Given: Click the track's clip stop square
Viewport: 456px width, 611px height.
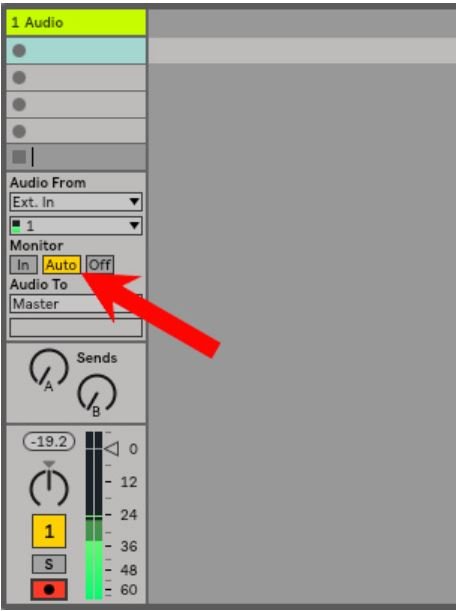Looking at the screenshot, I should coord(19,157).
